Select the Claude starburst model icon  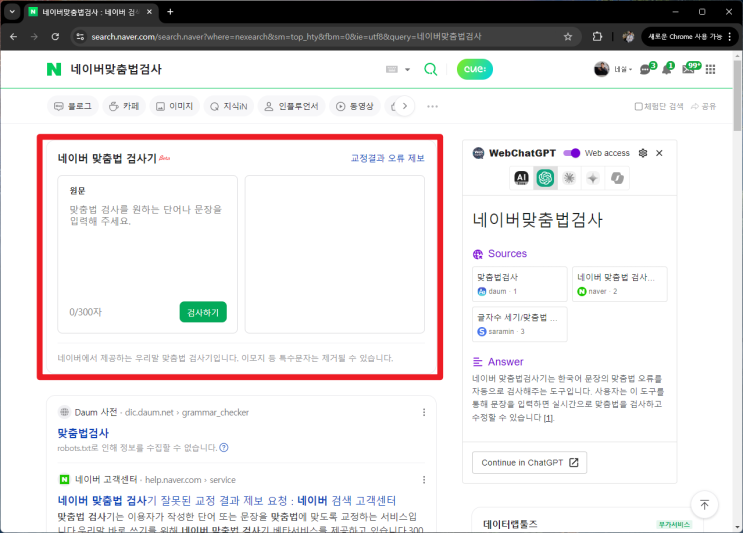point(569,178)
